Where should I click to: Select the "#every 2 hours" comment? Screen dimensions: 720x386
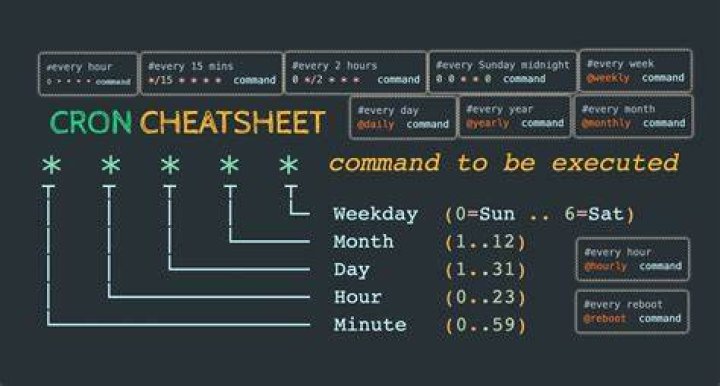click(x=334, y=66)
